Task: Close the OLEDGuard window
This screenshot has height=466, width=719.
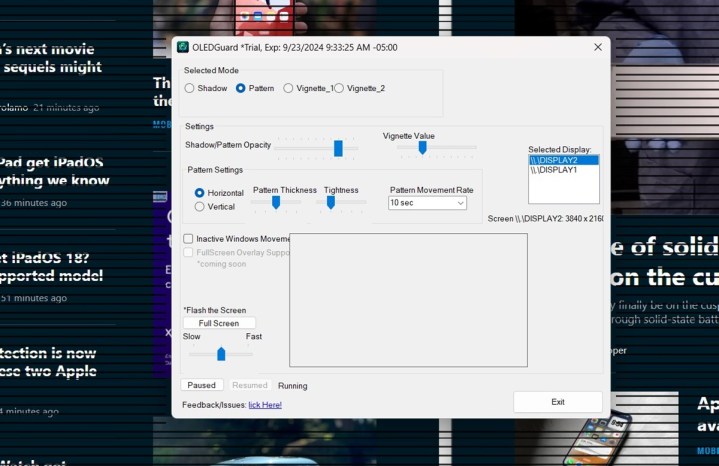Action: click(598, 47)
